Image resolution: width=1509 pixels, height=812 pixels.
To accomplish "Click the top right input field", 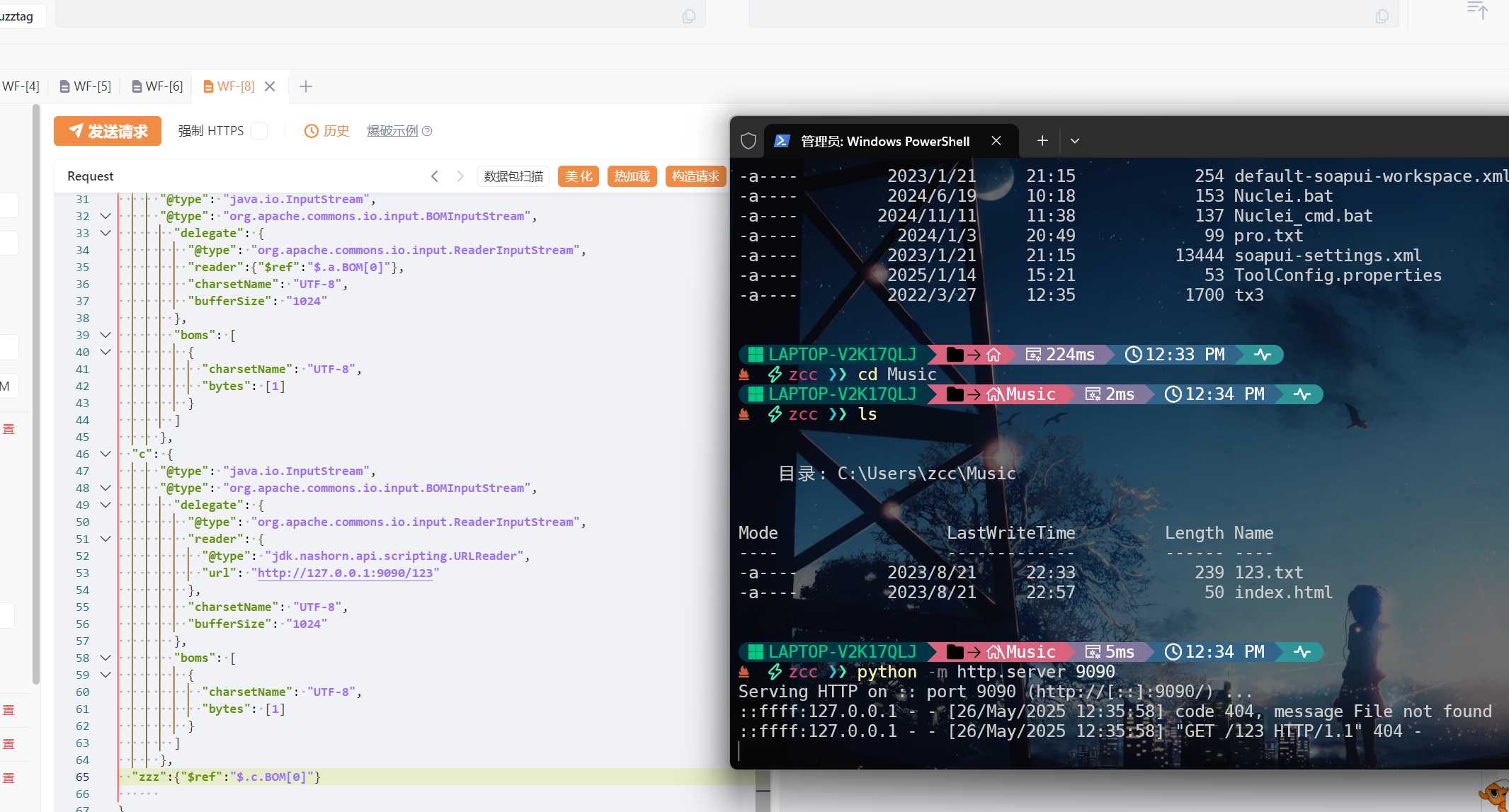I will (x=1074, y=14).
